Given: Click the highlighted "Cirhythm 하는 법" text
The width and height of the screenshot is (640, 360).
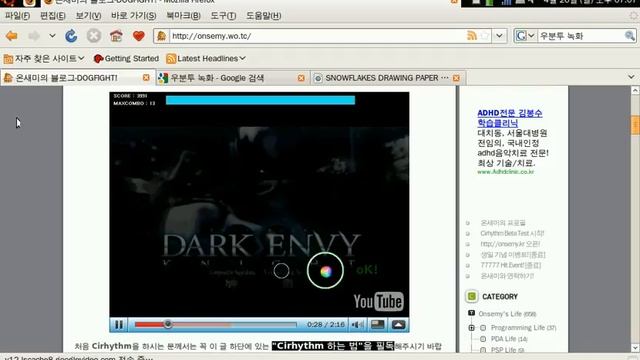Looking at the screenshot, I should click(x=333, y=346).
